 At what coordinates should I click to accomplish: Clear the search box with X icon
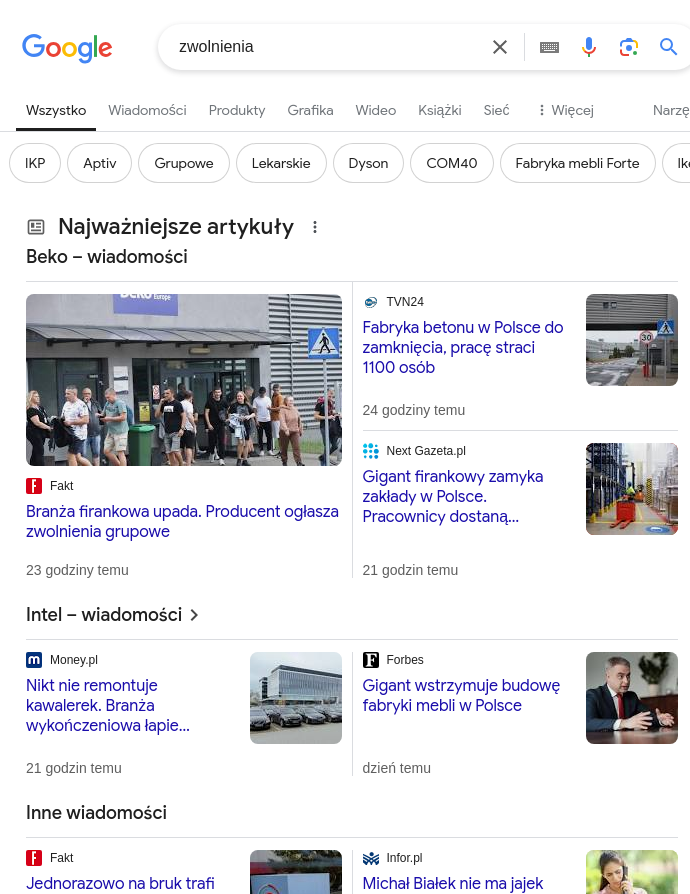(x=500, y=47)
